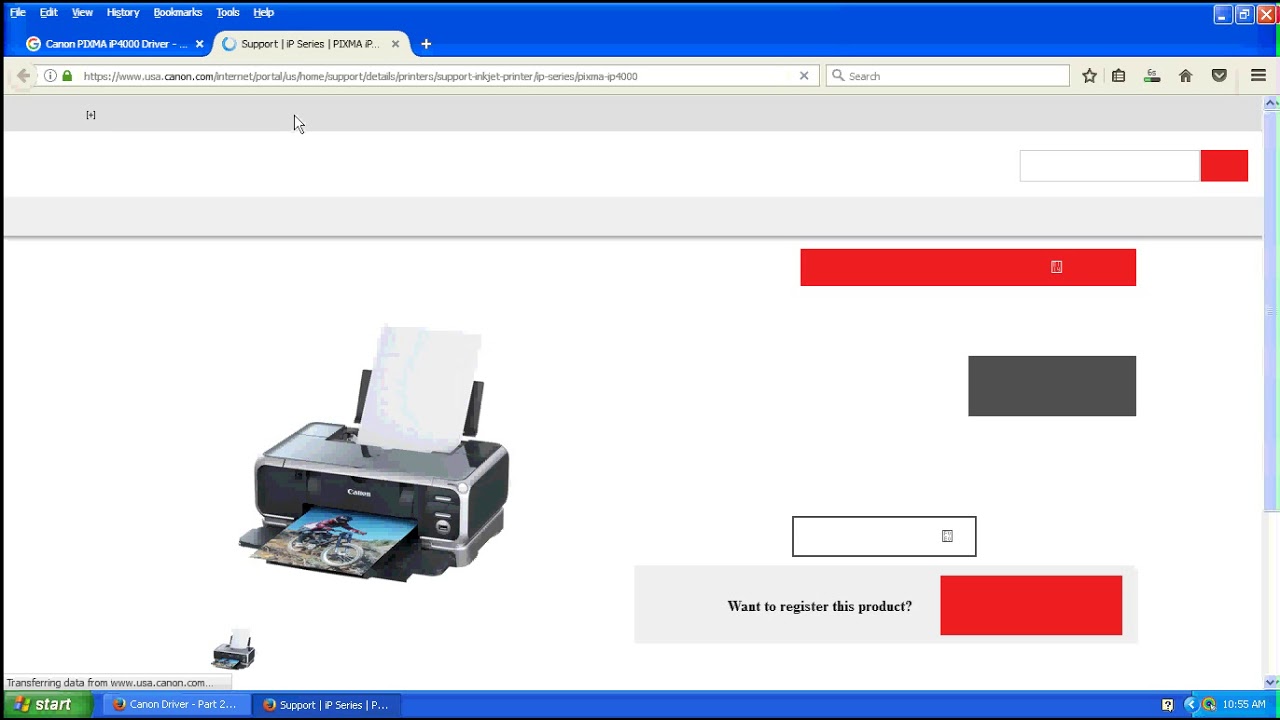Image resolution: width=1280 pixels, height=720 pixels.
Task: Click the Firefox Search field
Action: pyautogui.click(x=947, y=76)
